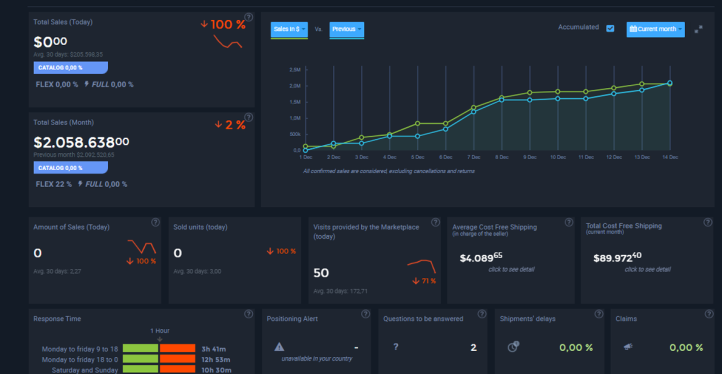Open help icon on Claims card

coord(709,314)
